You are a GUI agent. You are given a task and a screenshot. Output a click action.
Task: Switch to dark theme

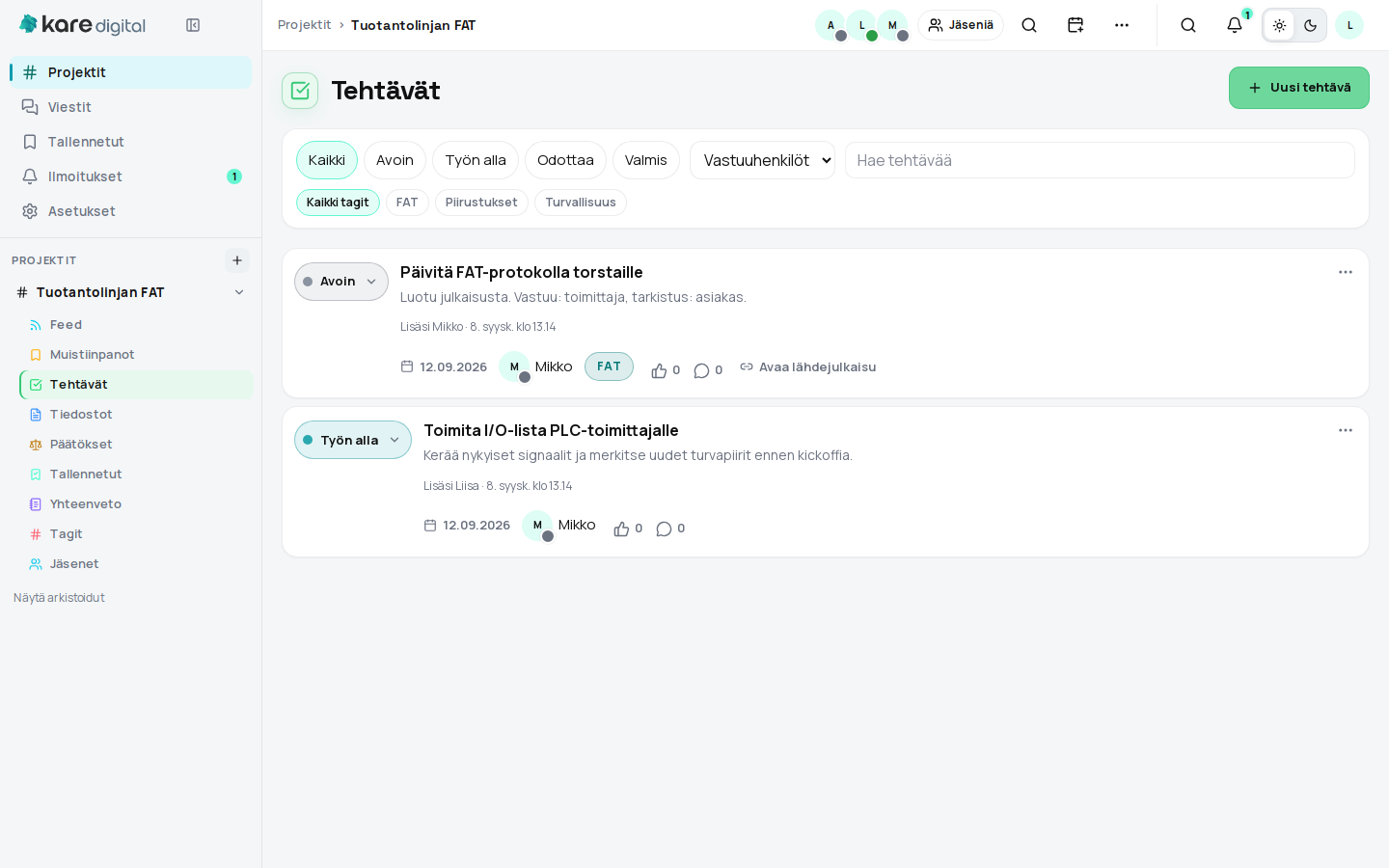[1310, 25]
